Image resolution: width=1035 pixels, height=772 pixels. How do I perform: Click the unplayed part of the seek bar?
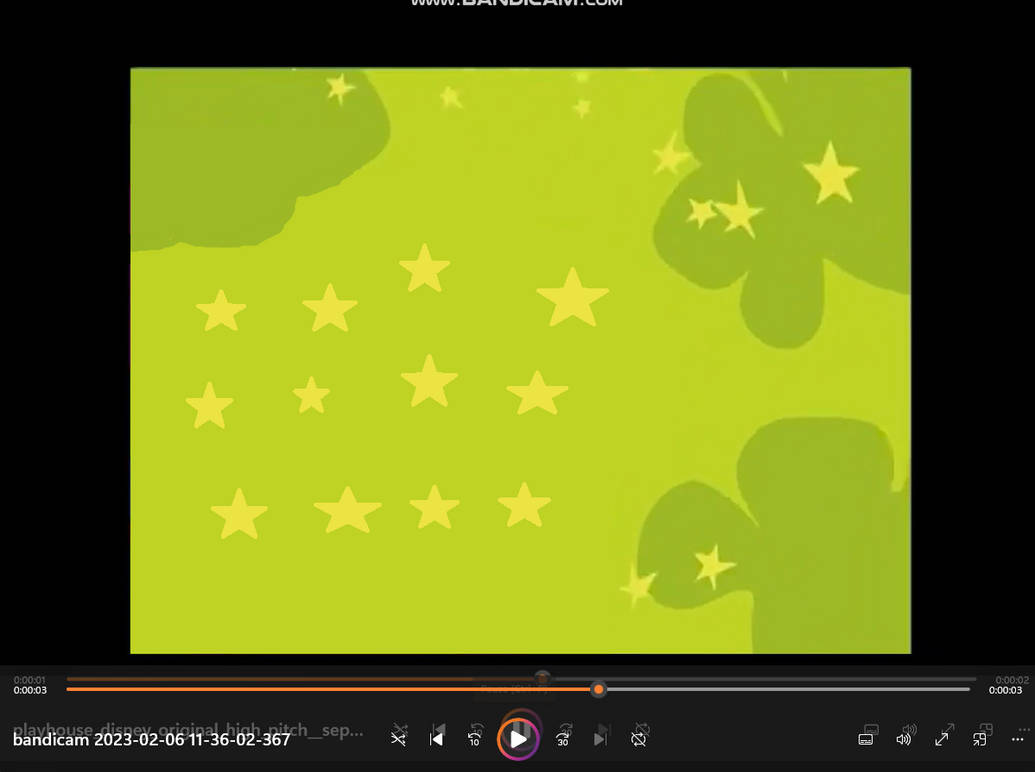tap(787, 690)
